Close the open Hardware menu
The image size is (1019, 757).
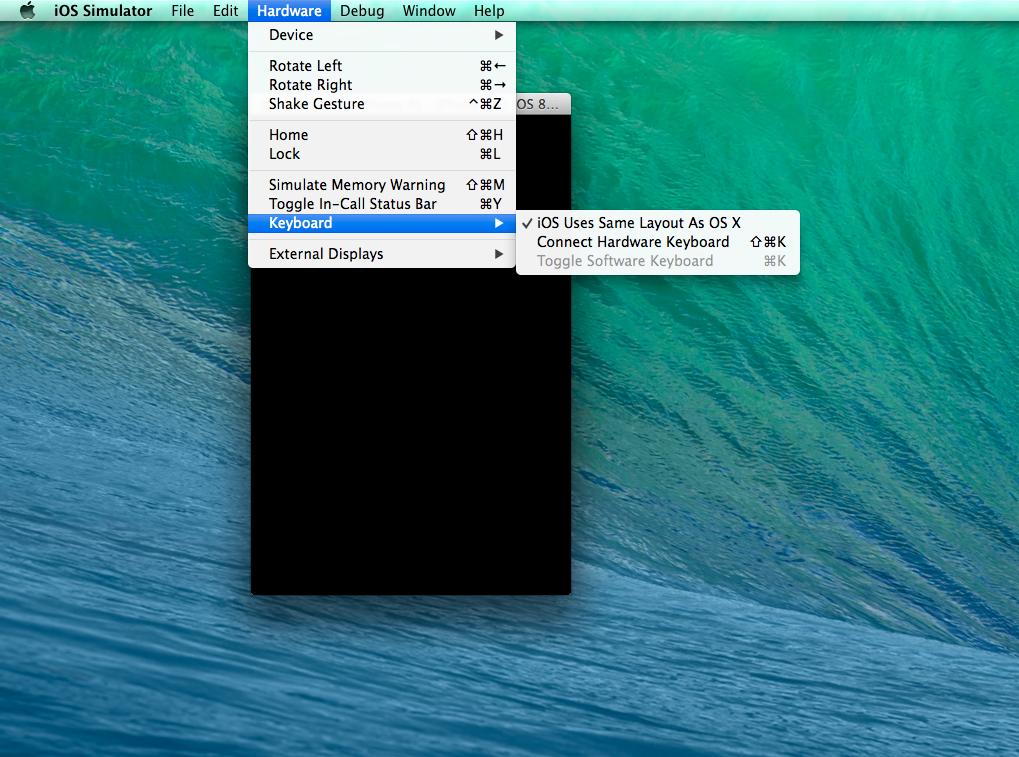[x=289, y=10]
